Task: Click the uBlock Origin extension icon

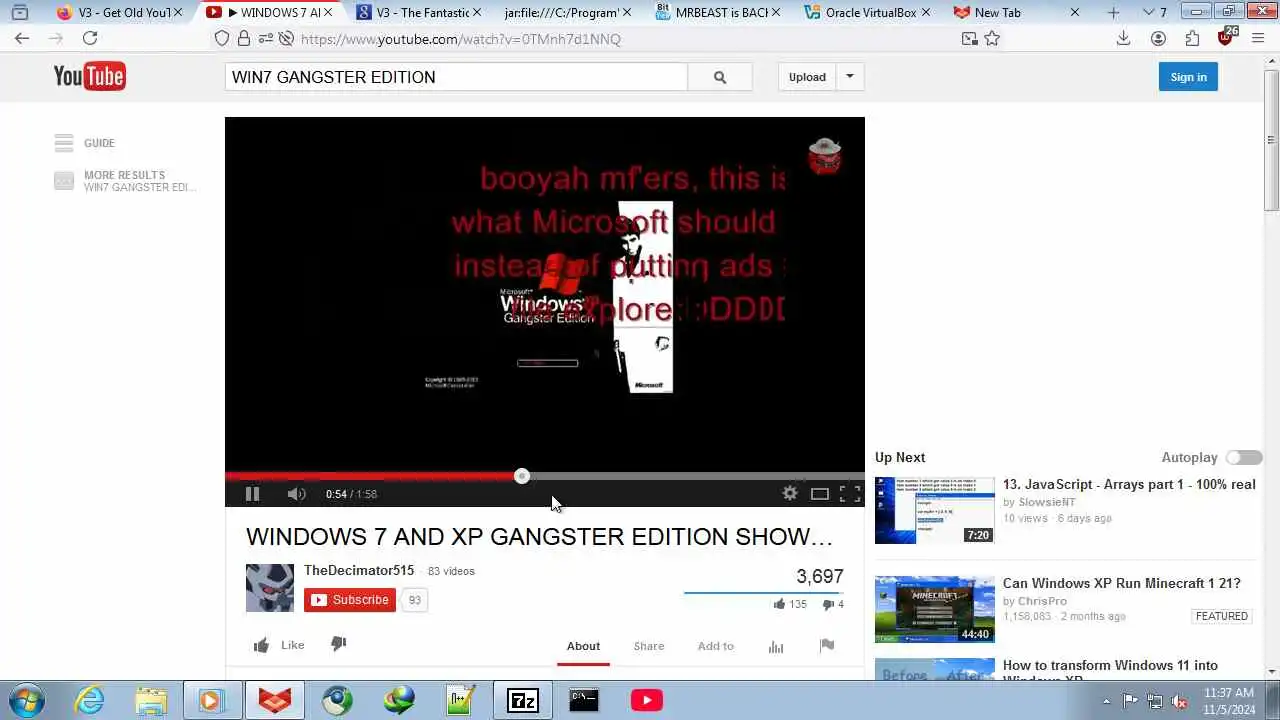Action: pos(1226,37)
